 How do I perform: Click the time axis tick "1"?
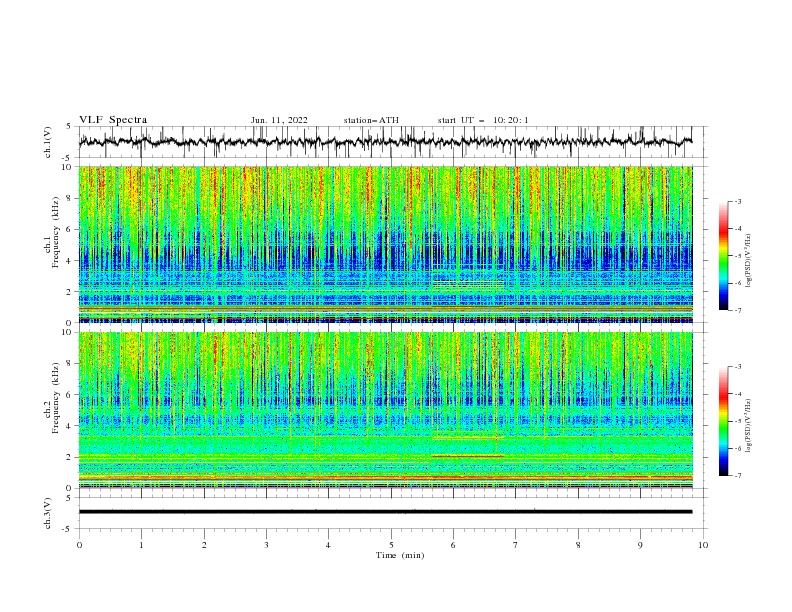[141, 545]
